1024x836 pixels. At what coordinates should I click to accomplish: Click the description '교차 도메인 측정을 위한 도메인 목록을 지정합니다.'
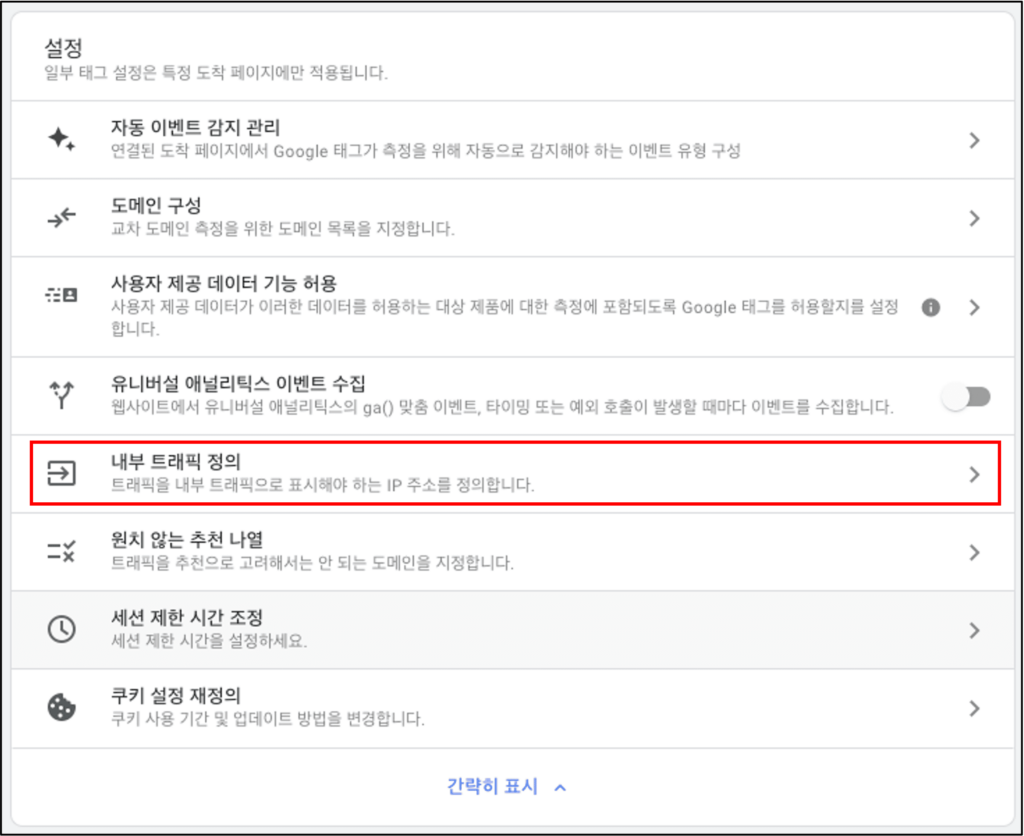click(x=282, y=229)
